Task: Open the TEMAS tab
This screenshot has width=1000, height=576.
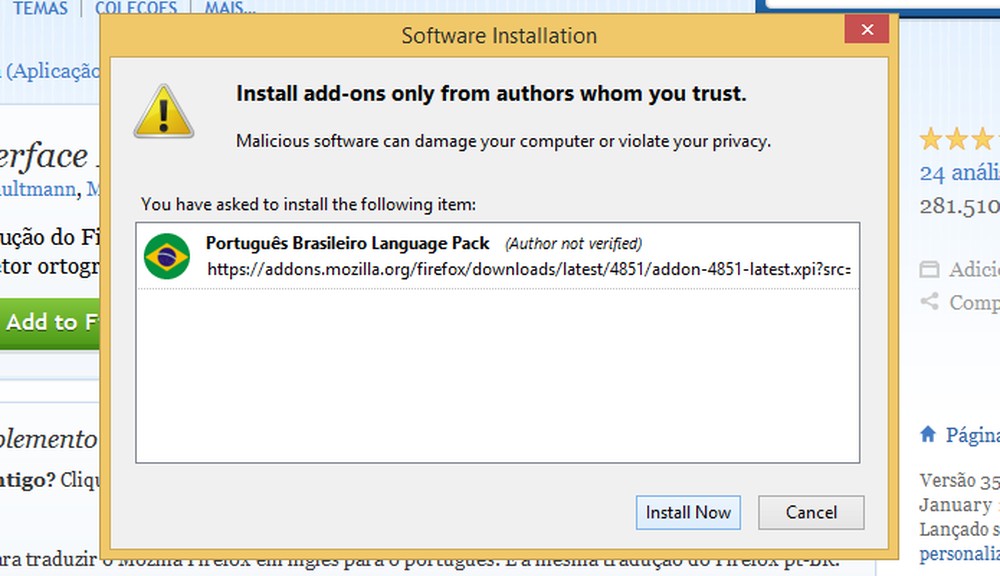Action: click(40, 9)
